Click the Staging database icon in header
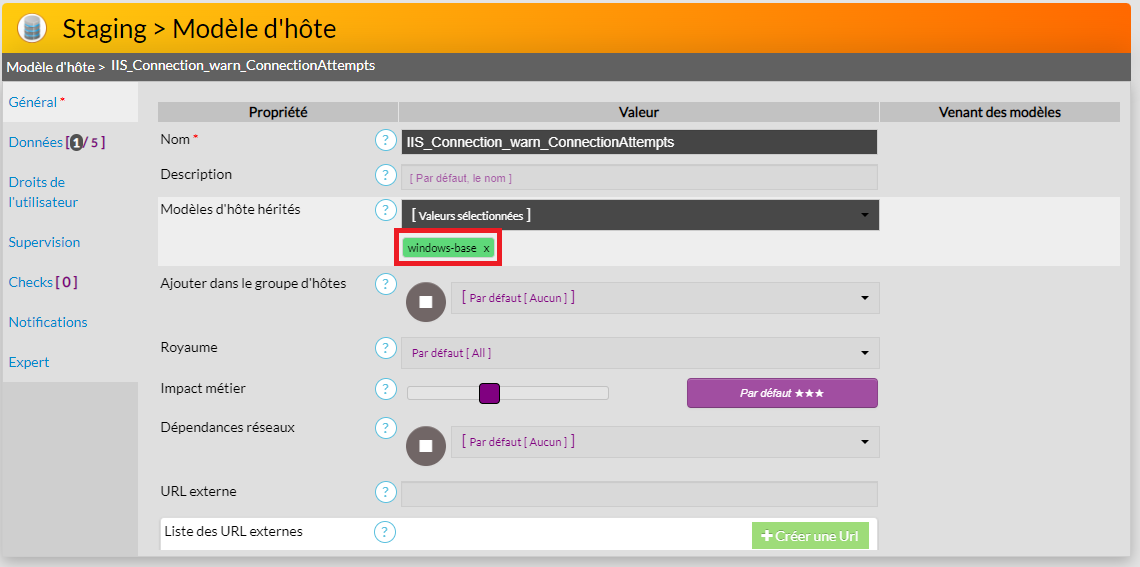 32,28
